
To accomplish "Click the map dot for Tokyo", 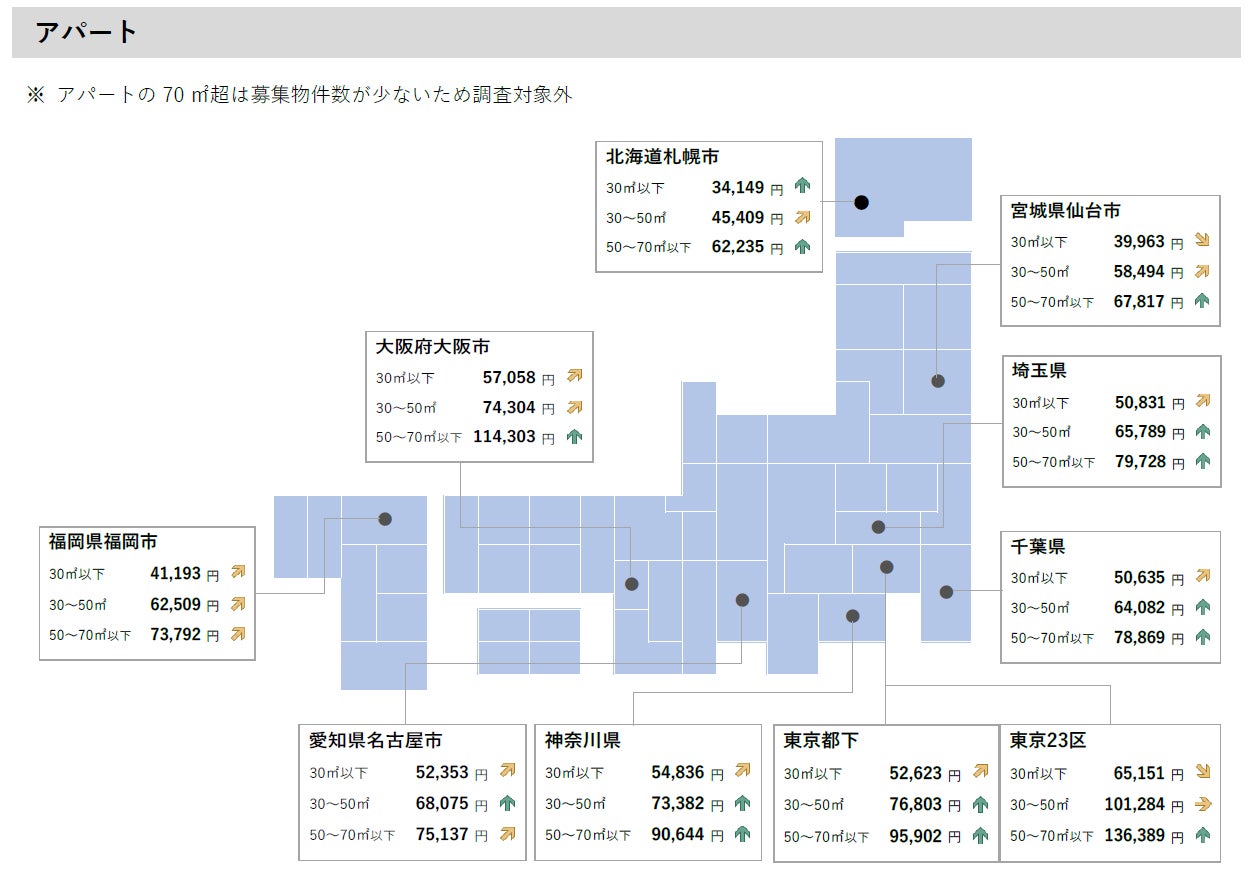I will point(886,567).
